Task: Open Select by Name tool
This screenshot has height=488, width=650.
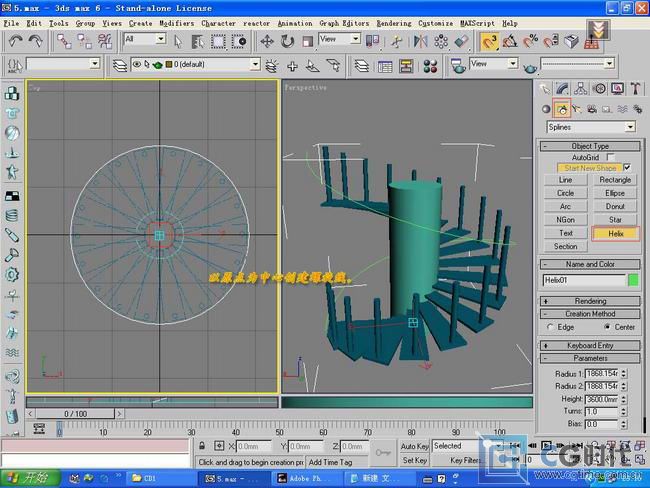Action: (198, 41)
